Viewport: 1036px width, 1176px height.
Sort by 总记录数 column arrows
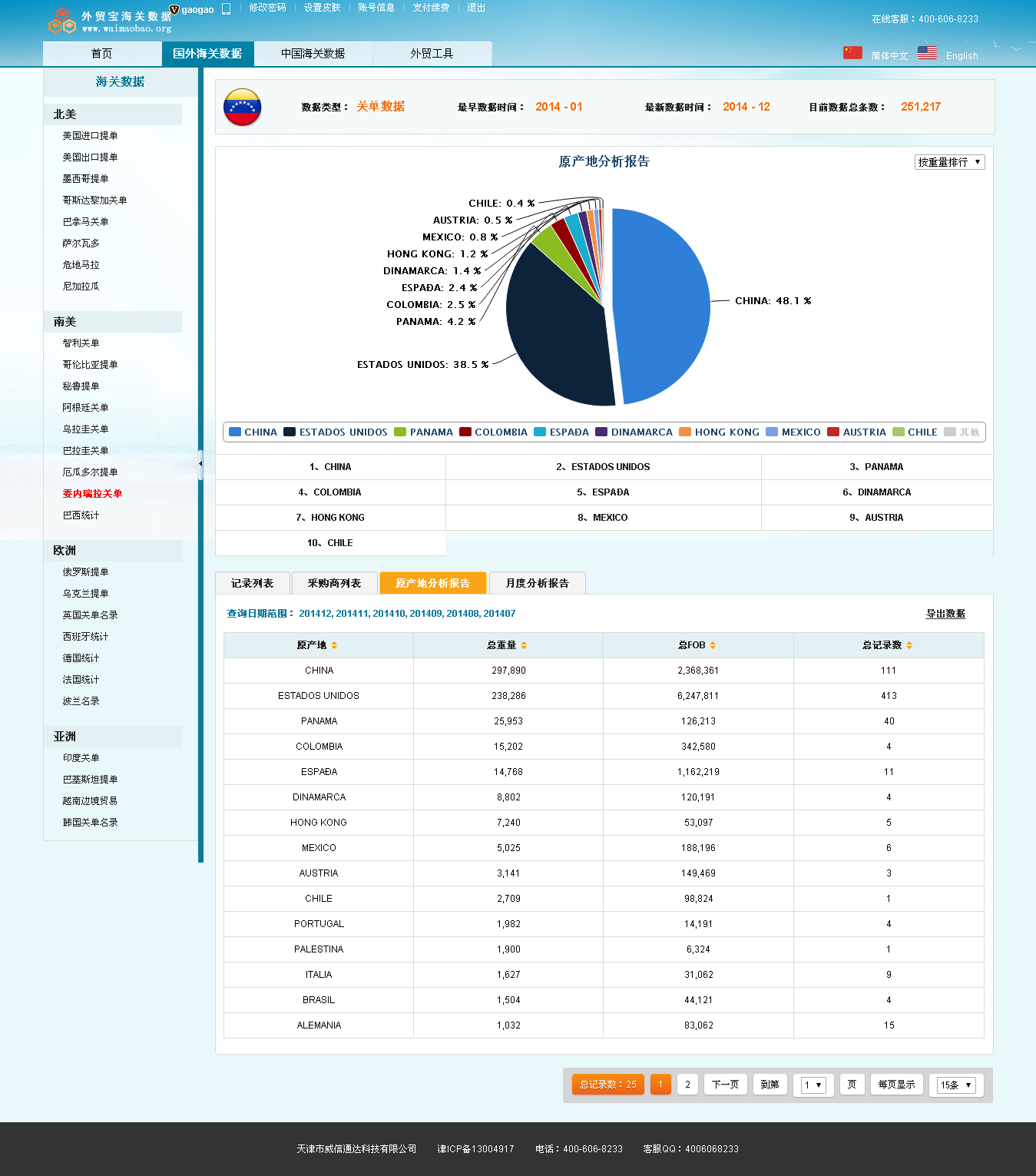pyautogui.click(x=909, y=645)
